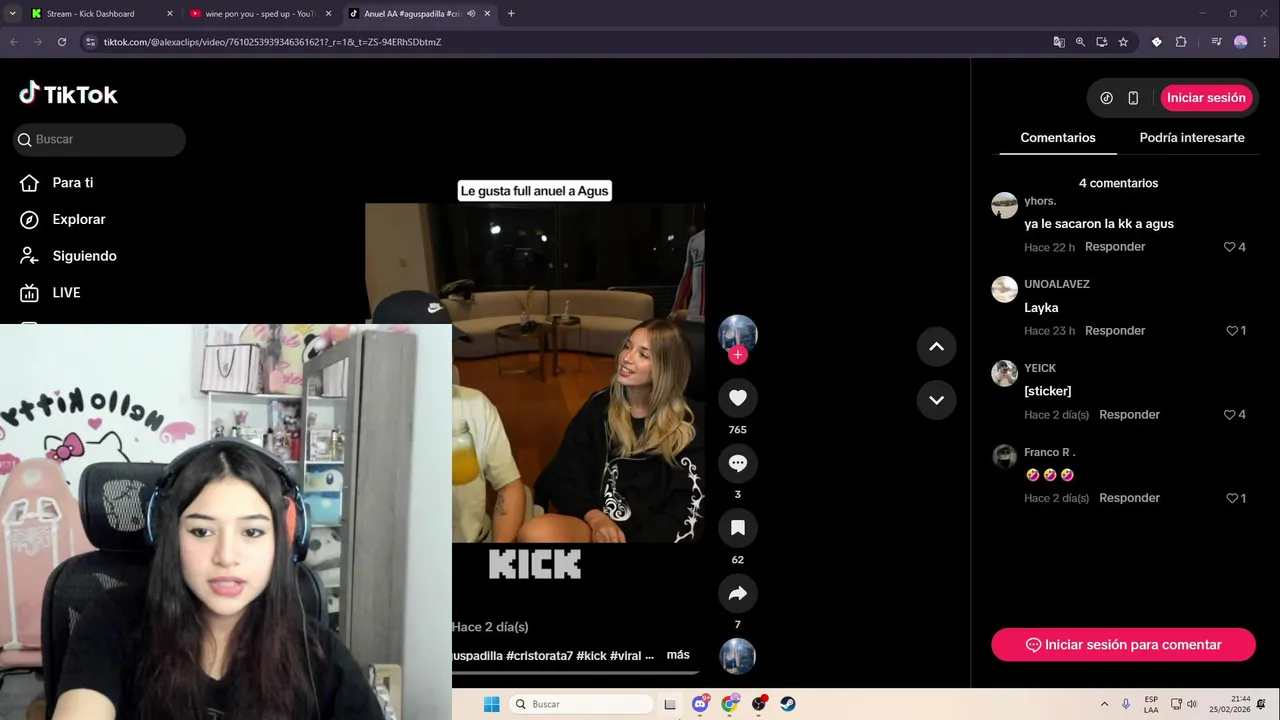Like YEICK sticker comment heart
Screen dimensions: 1280x720
(1230, 415)
